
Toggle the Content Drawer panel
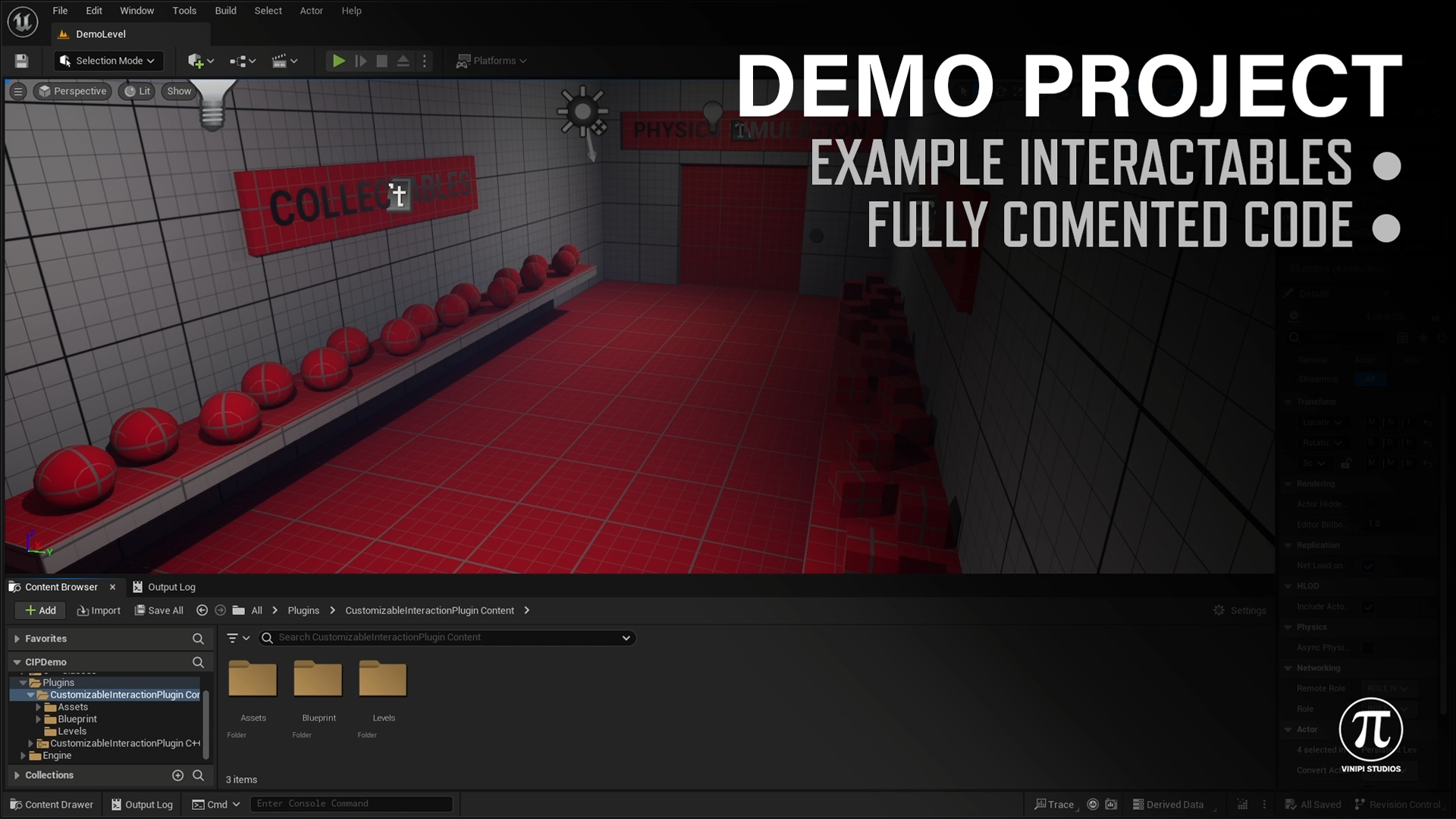[x=51, y=804]
